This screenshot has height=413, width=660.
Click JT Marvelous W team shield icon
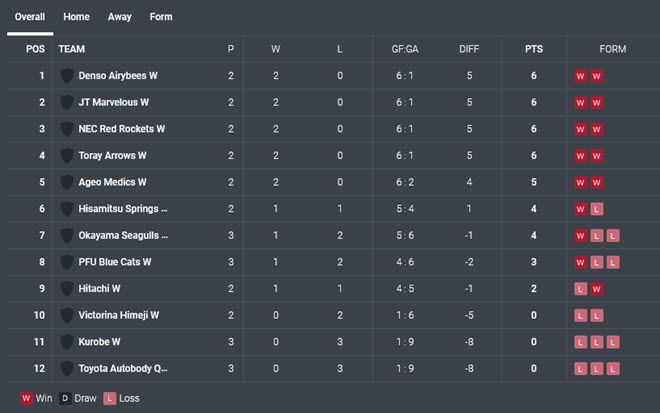pyautogui.click(x=67, y=103)
